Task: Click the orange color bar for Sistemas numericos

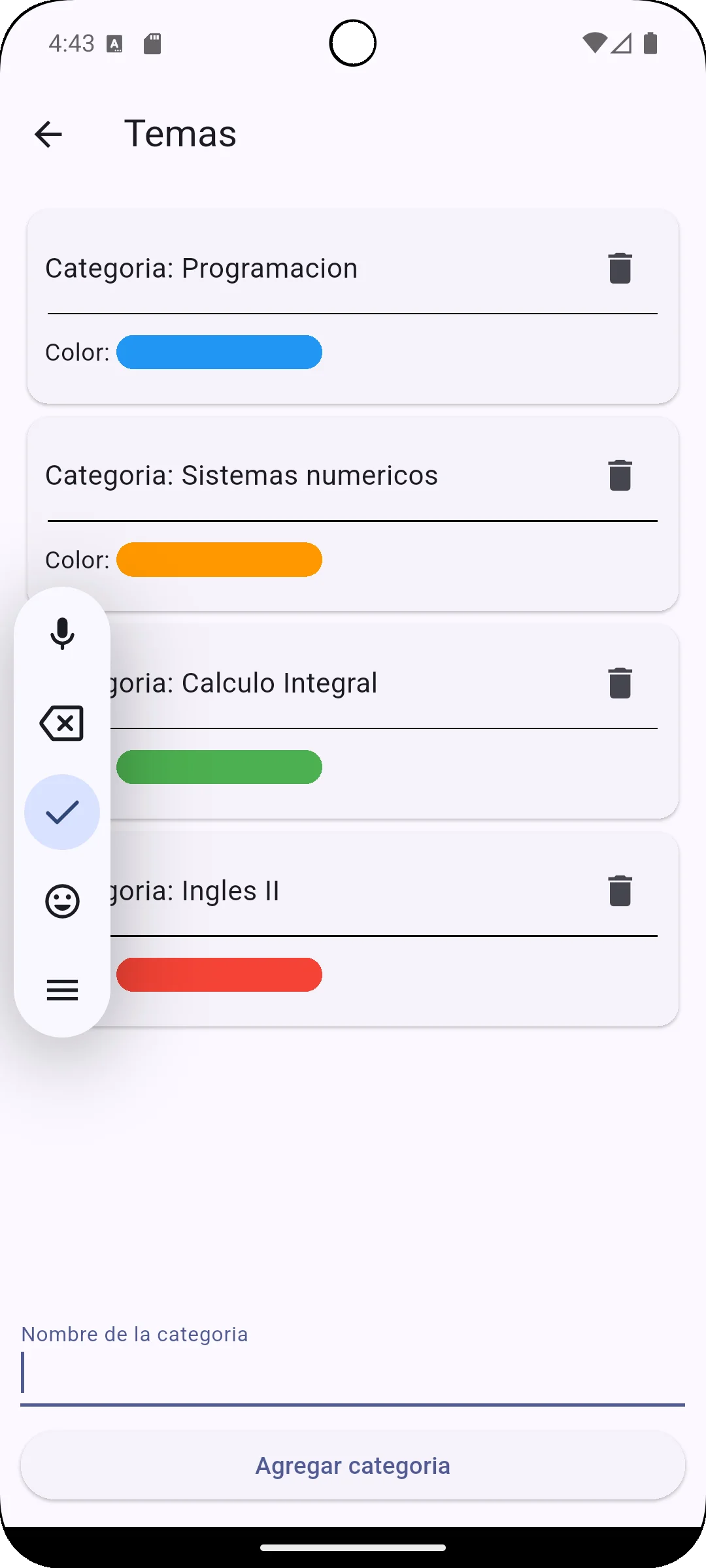Action: click(x=219, y=560)
